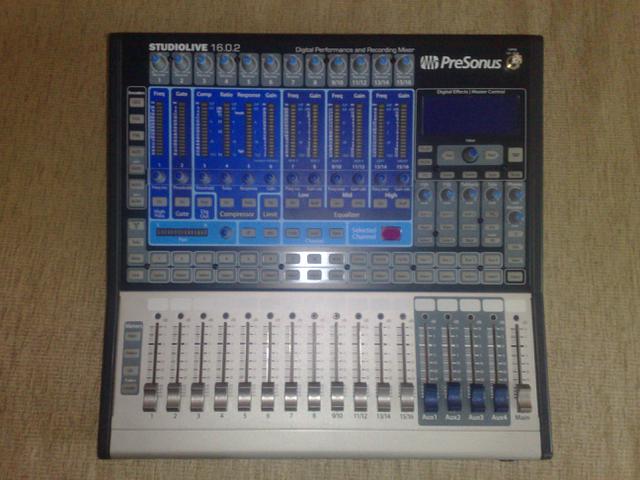Click the Gate threshold knob

pos(181,178)
